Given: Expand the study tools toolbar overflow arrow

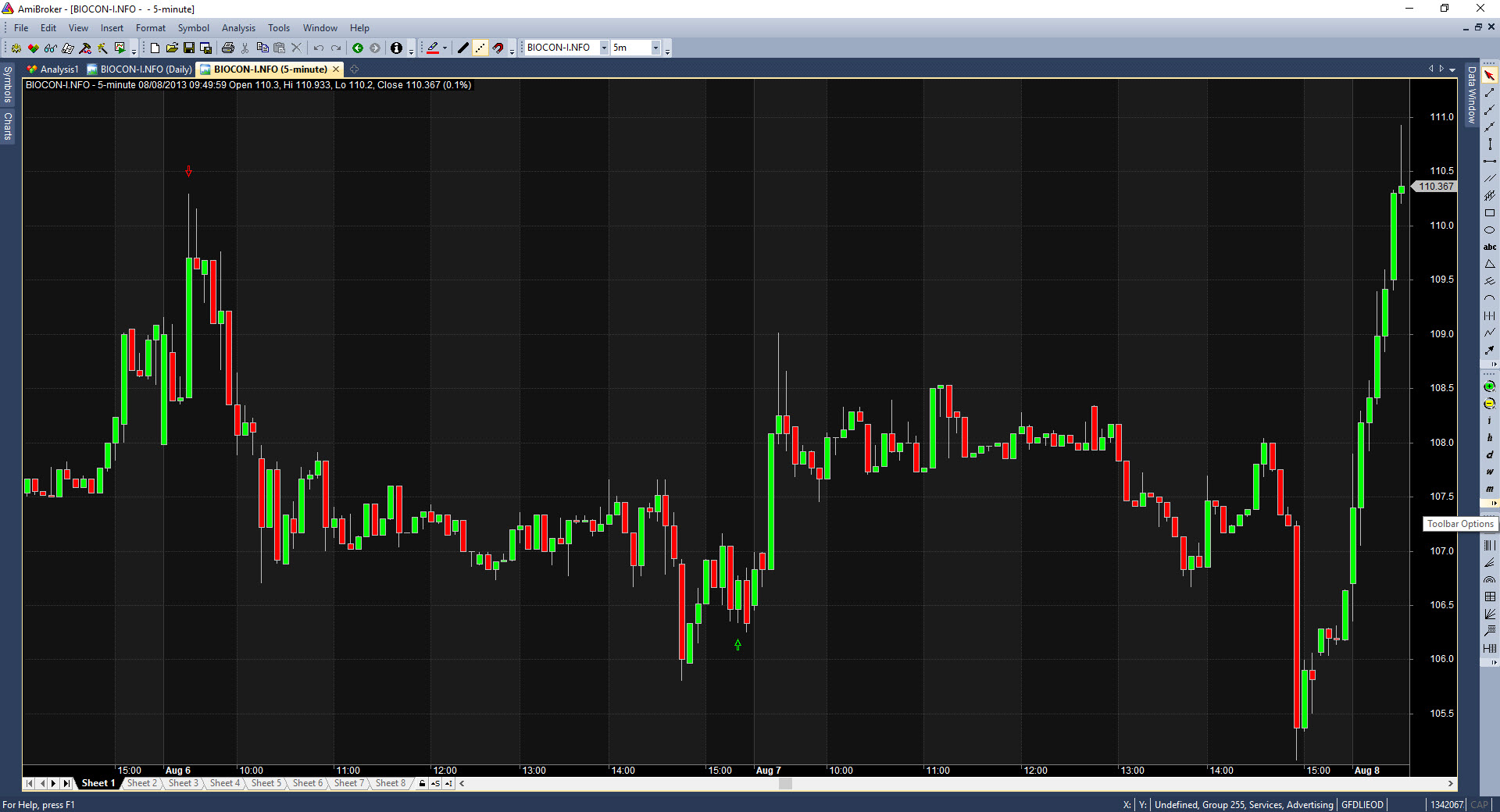Looking at the screenshot, I should tap(1495, 662).
